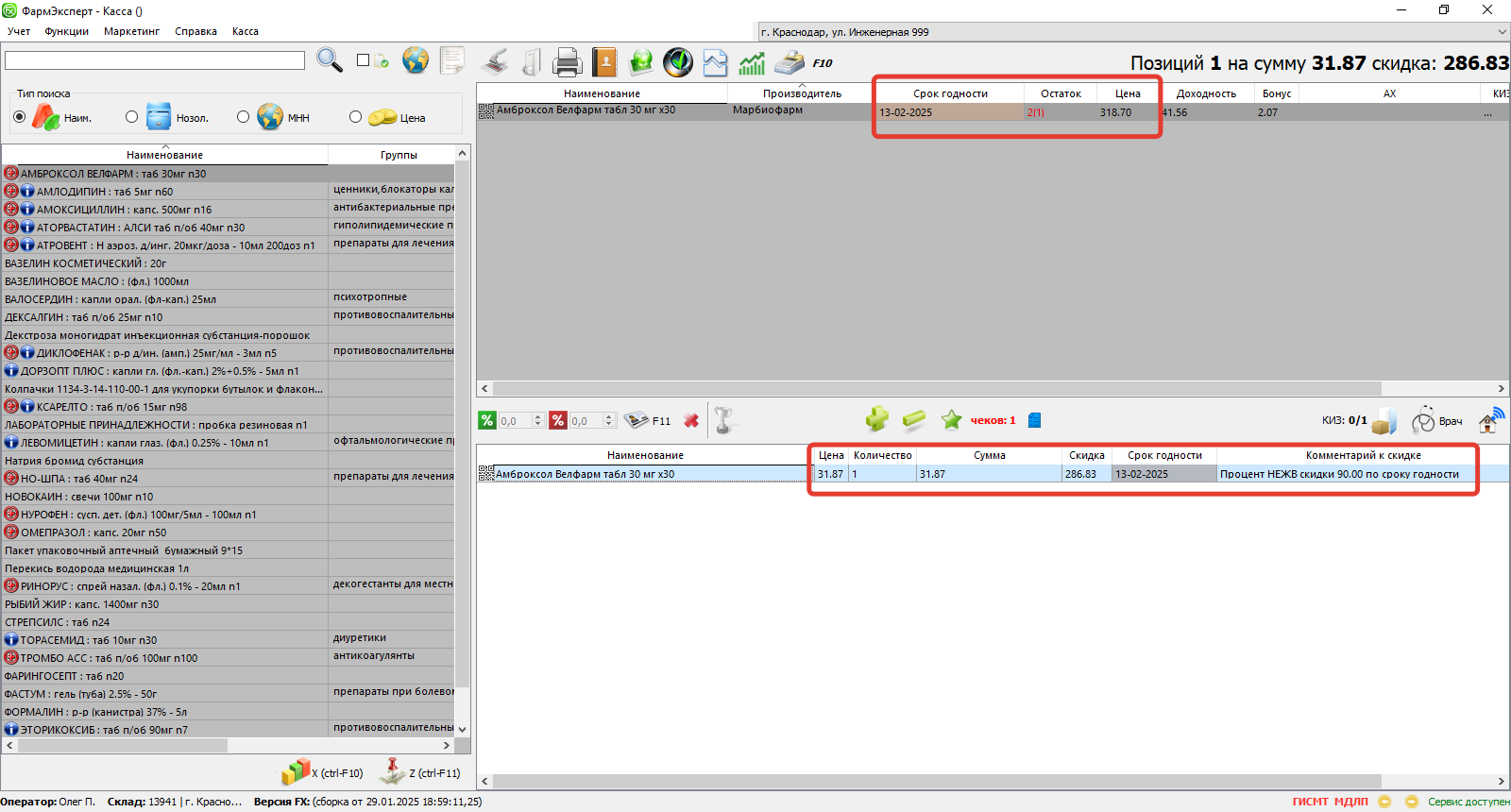Open the Маркетинг menu
1511x812 pixels.
click(x=131, y=31)
